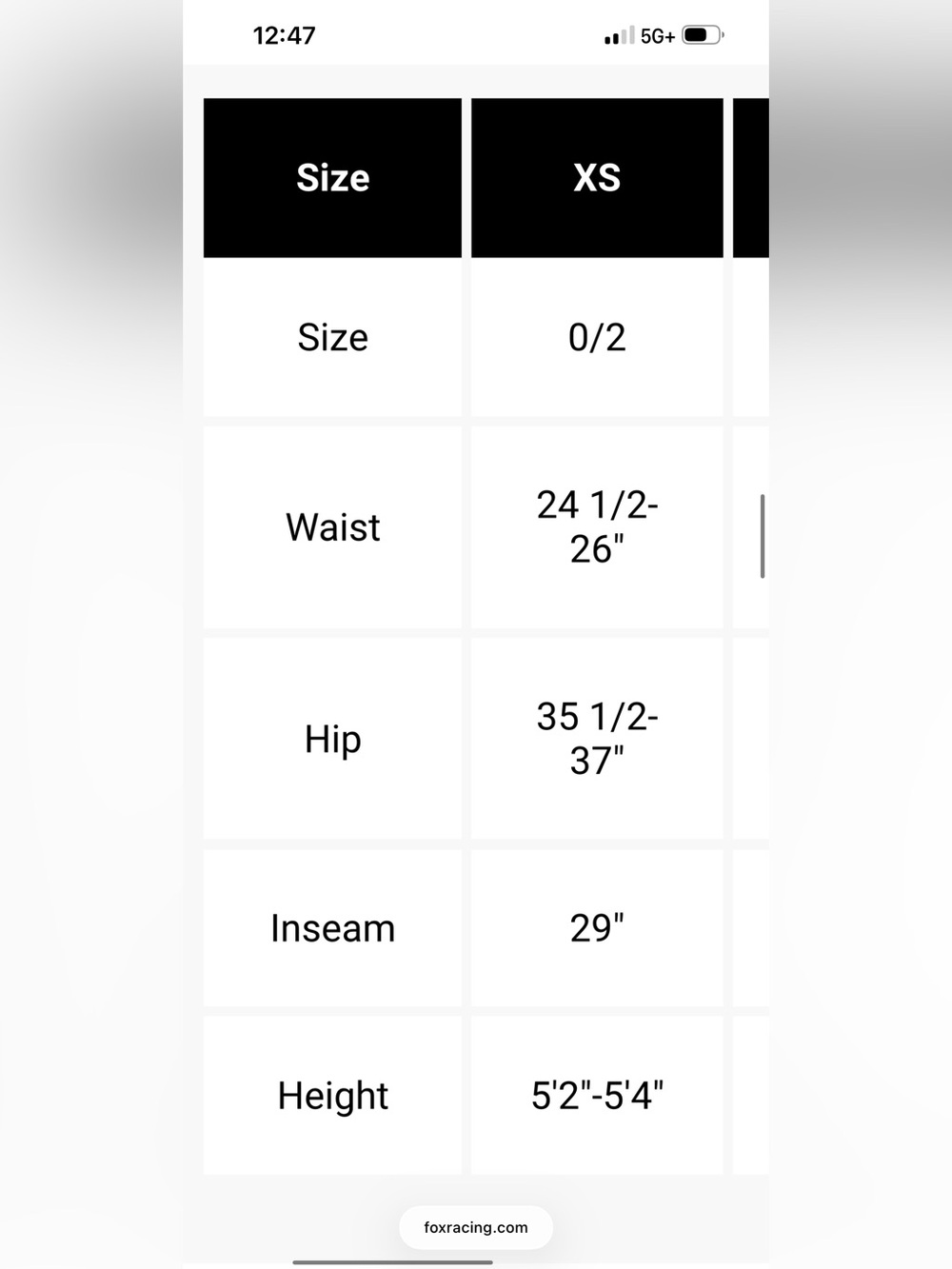Select the 5'2"-5'4" height cell
The image size is (952, 1269).
[x=597, y=1095]
